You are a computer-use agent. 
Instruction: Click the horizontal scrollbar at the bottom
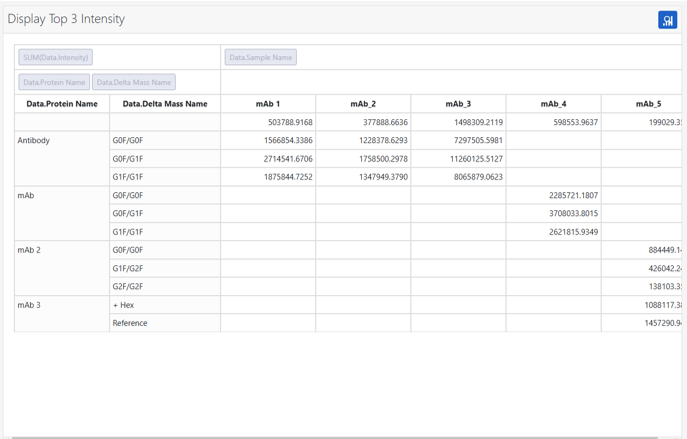click(335, 437)
